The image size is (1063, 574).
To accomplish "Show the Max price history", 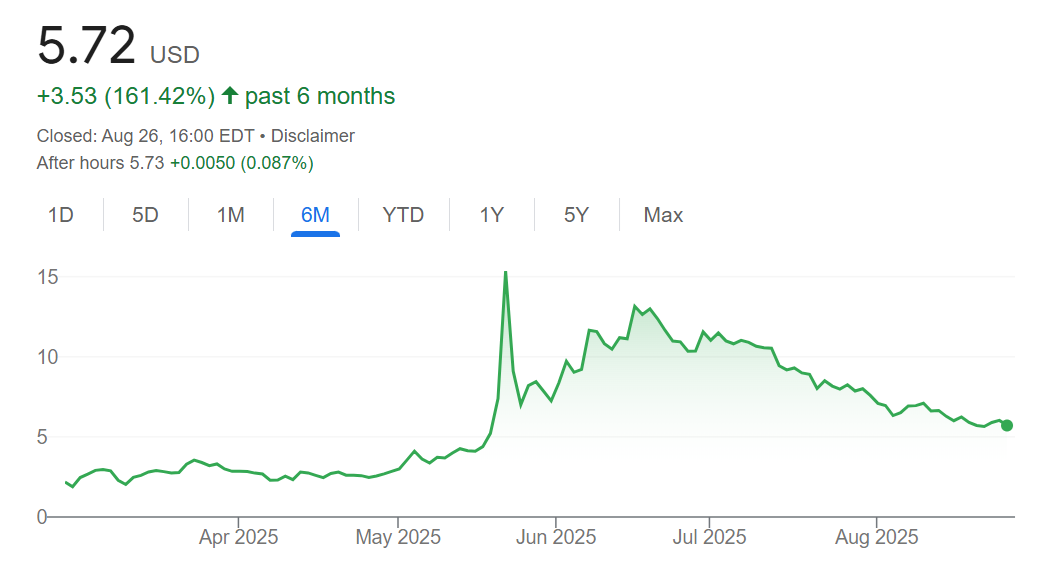I will pyautogui.click(x=663, y=215).
